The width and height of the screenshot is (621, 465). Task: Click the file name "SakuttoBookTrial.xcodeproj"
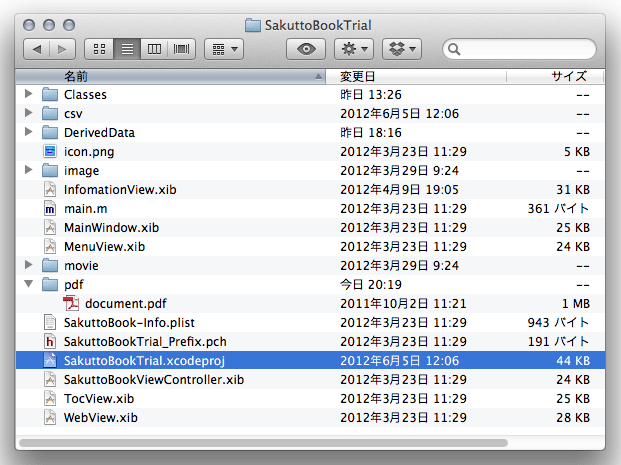click(x=144, y=361)
